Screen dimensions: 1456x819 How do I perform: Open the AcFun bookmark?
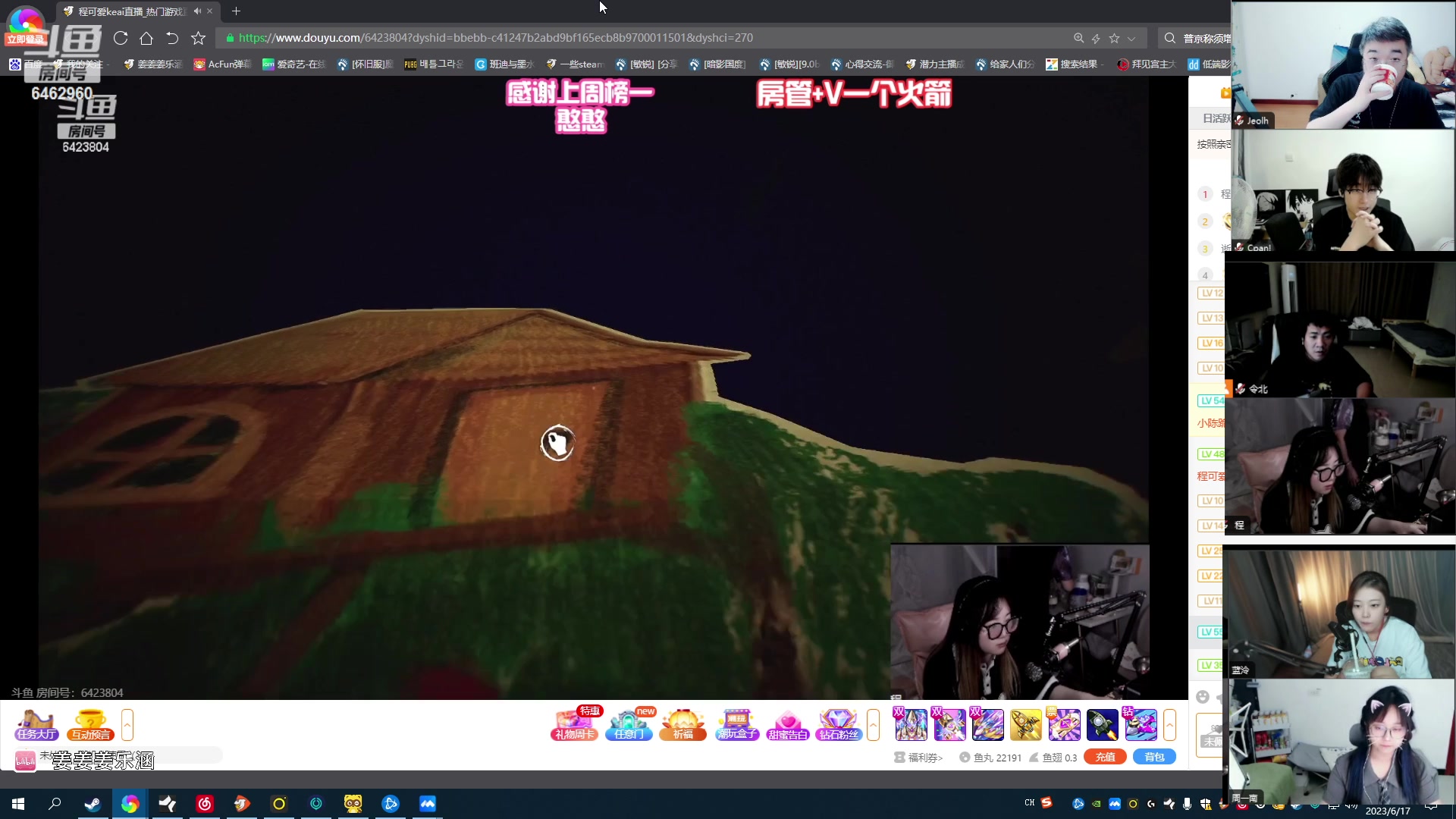point(222,64)
